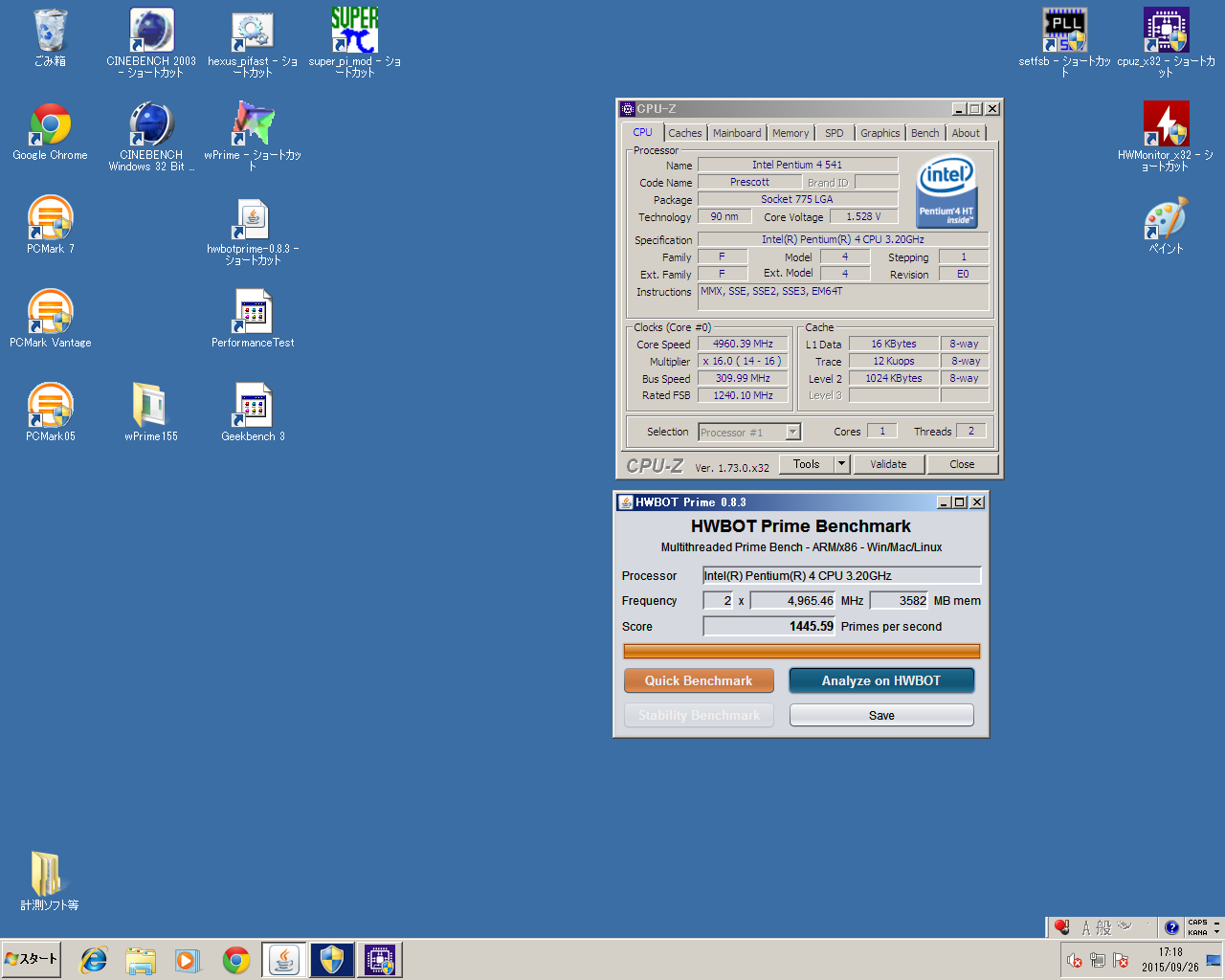Open the Bench tab
The width and height of the screenshot is (1225, 980).
point(924,133)
